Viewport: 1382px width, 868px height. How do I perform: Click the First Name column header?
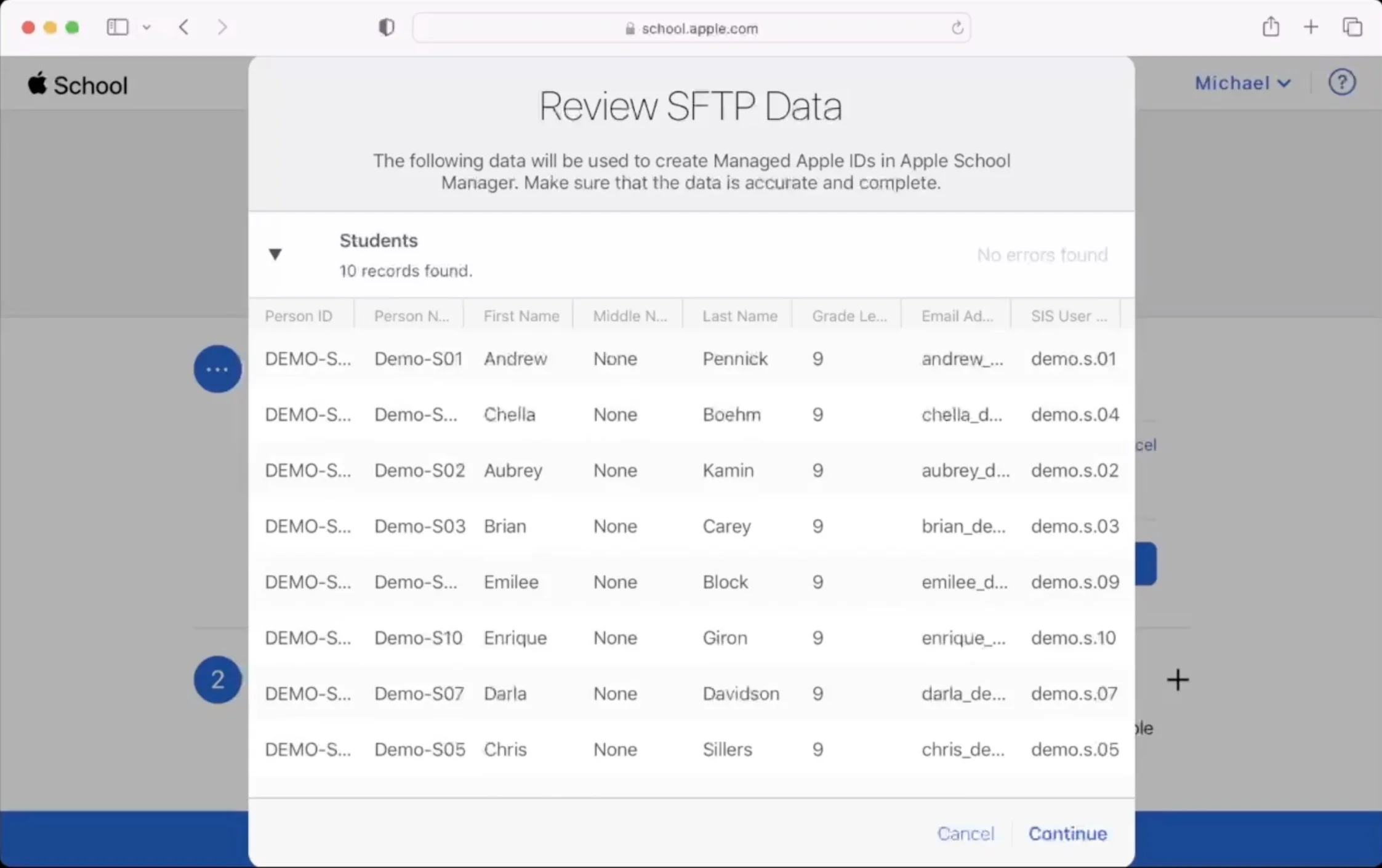click(x=521, y=316)
